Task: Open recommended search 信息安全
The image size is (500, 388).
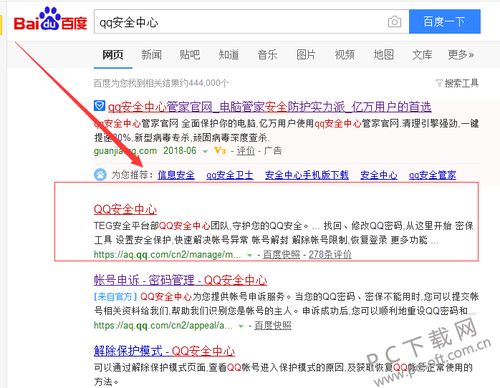Action: tap(176, 175)
